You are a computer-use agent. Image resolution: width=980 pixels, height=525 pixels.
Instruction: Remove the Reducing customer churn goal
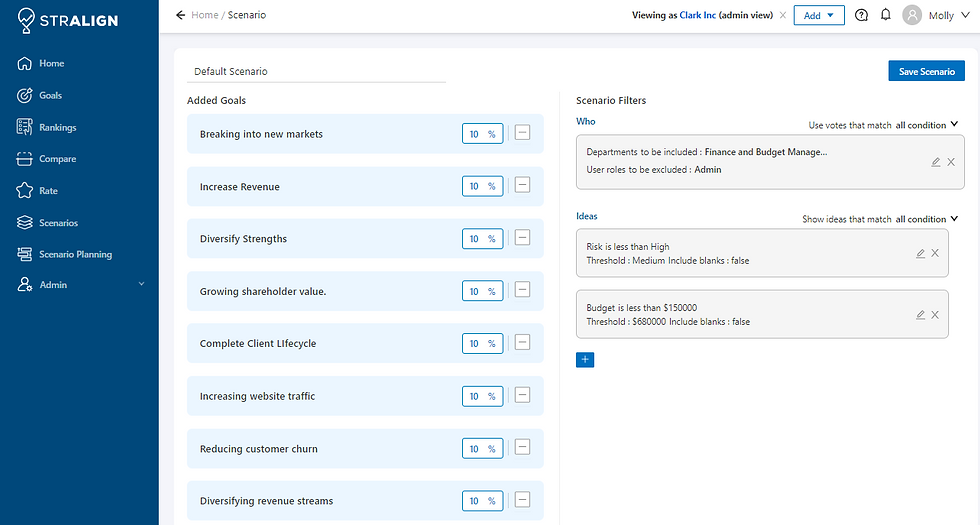(x=522, y=448)
